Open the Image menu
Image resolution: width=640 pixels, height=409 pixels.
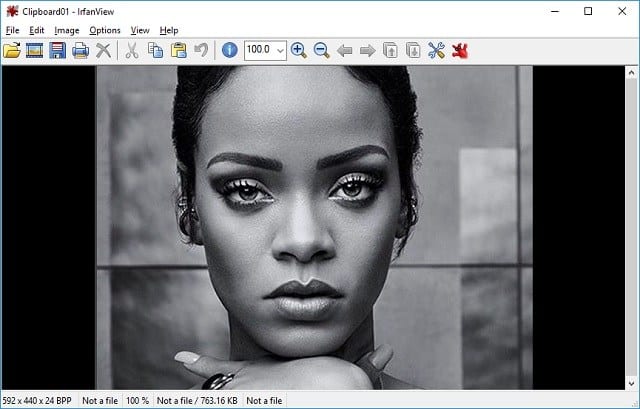(x=66, y=30)
